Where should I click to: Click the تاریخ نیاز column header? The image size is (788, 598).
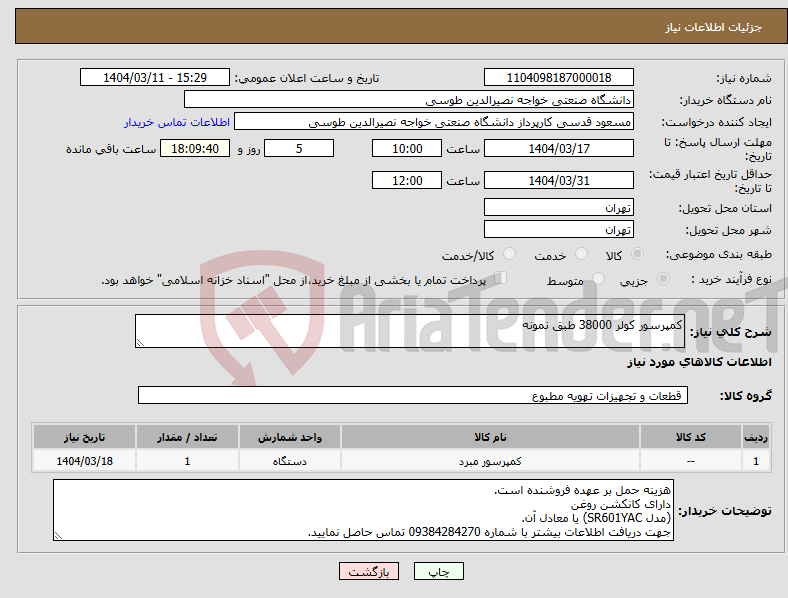(84, 437)
